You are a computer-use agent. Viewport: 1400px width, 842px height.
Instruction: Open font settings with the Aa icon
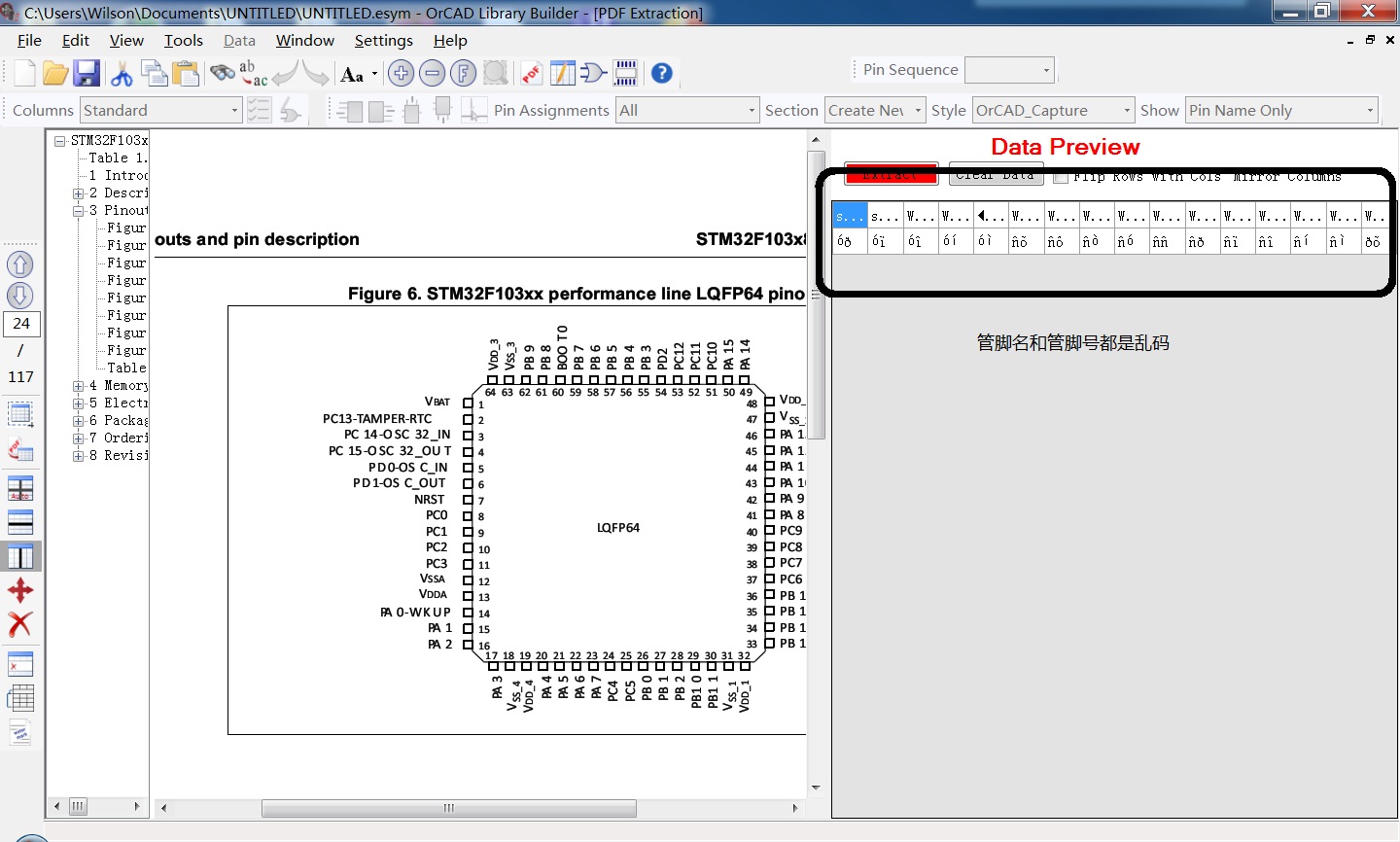point(352,74)
